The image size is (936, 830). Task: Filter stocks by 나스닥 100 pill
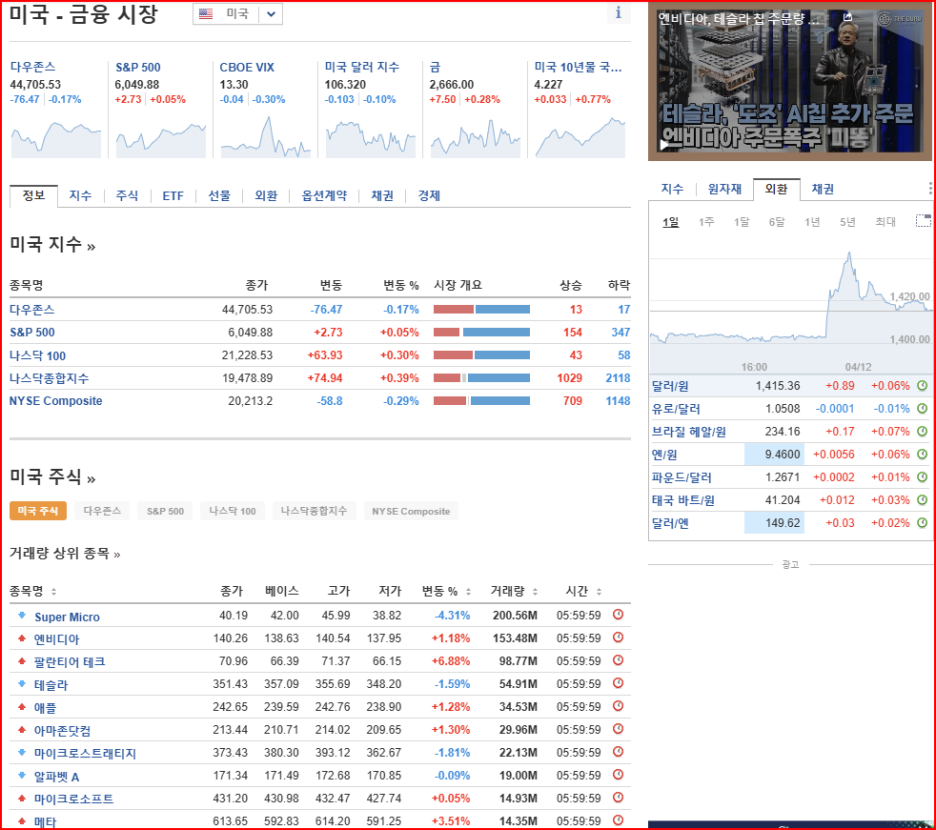232,511
